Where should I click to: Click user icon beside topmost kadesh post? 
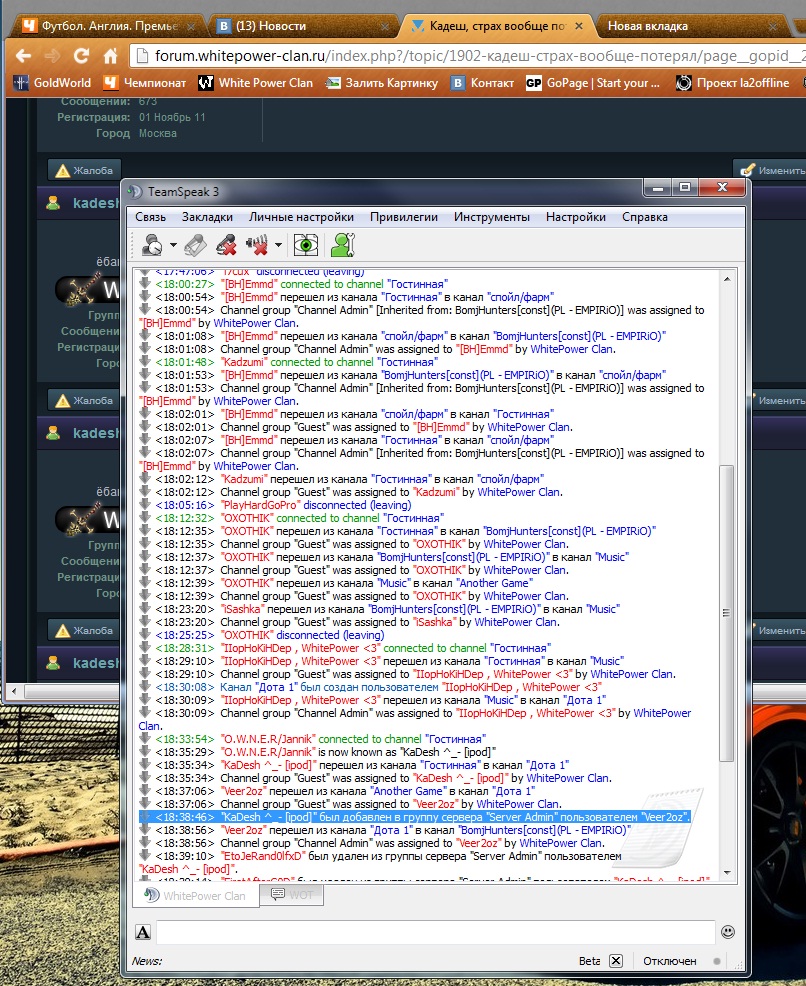click(x=53, y=203)
